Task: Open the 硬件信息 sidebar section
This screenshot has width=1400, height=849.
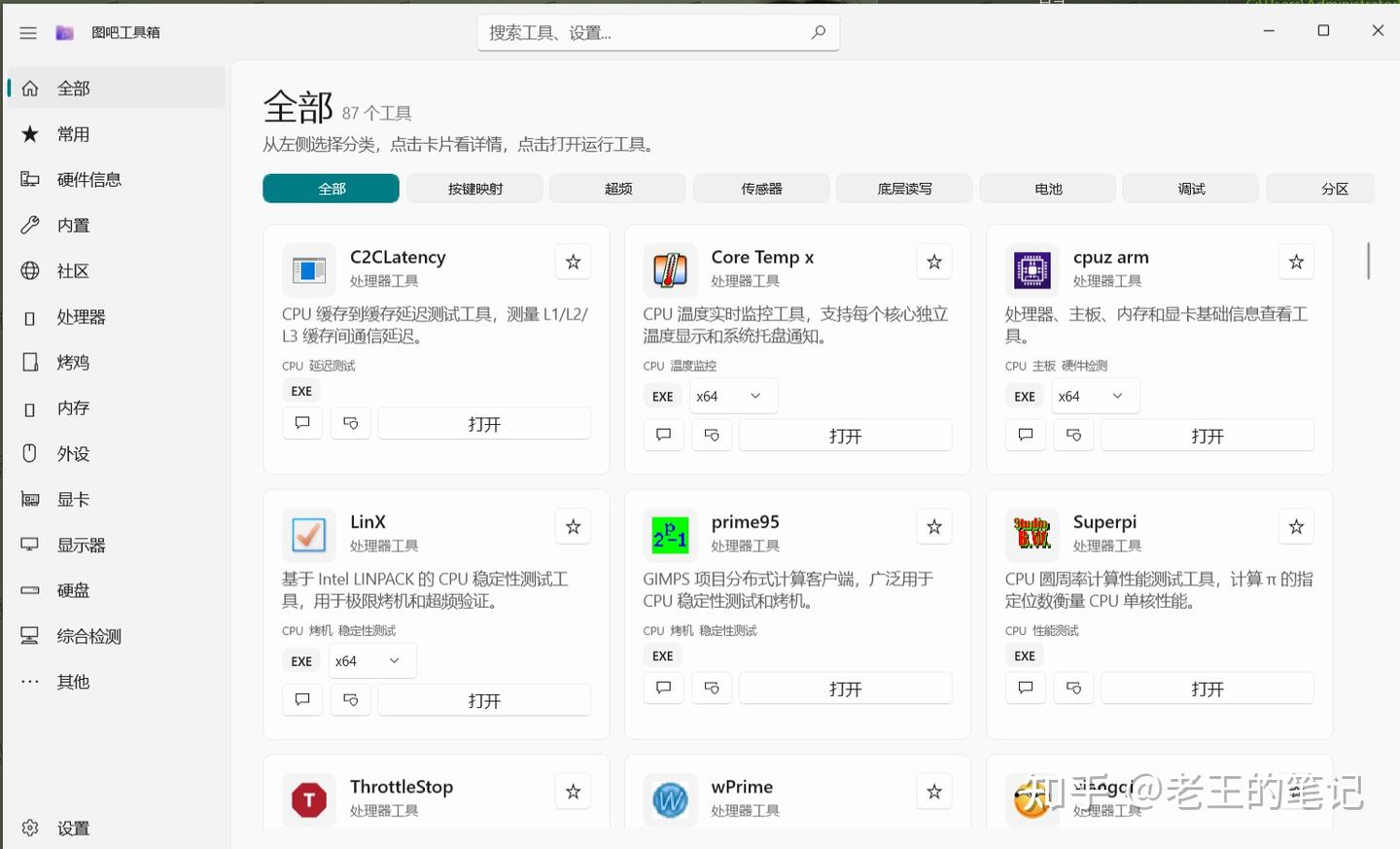Action: pyautogui.click(x=116, y=180)
